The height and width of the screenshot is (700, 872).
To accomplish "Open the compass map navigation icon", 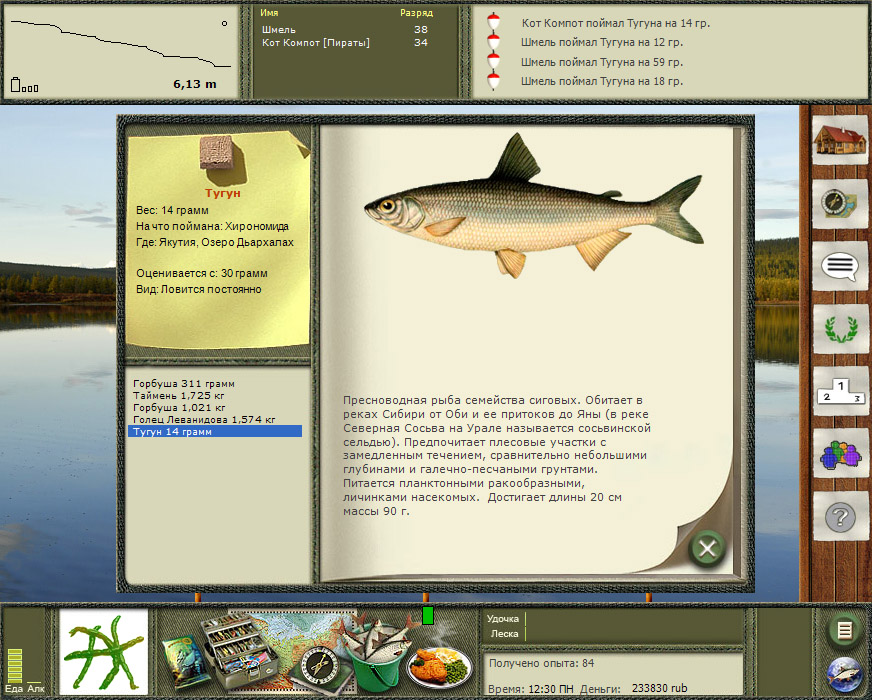I will (840, 203).
